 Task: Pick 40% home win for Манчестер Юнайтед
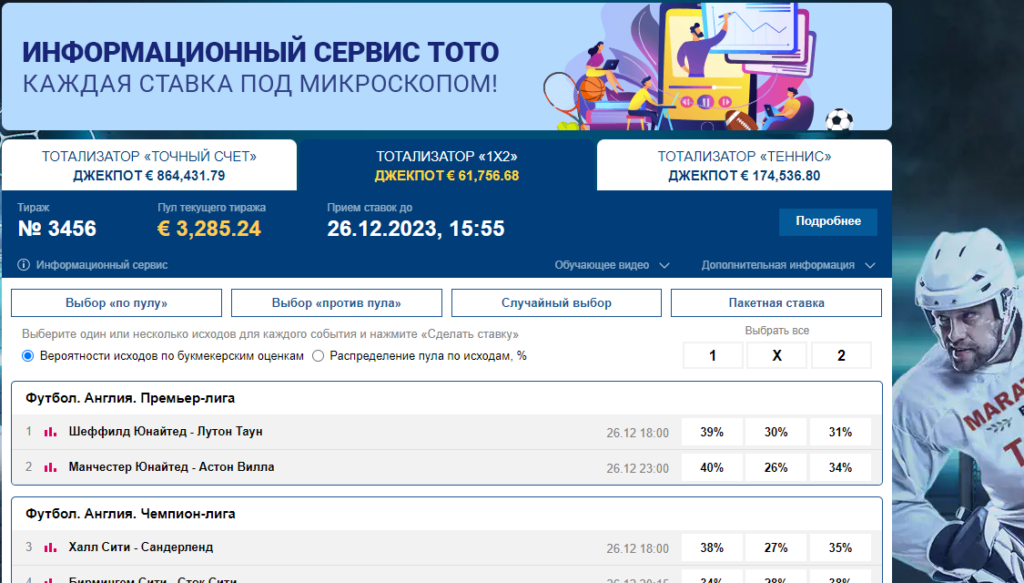[712, 467]
